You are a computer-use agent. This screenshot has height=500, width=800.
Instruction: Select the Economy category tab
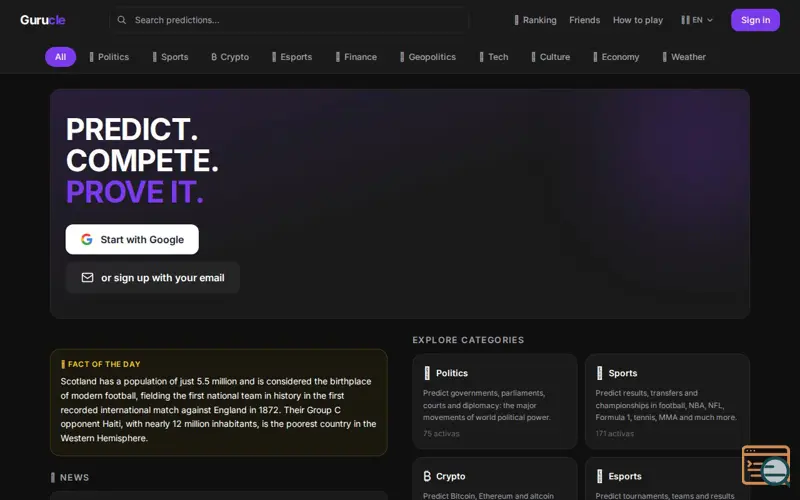tap(616, 57)
